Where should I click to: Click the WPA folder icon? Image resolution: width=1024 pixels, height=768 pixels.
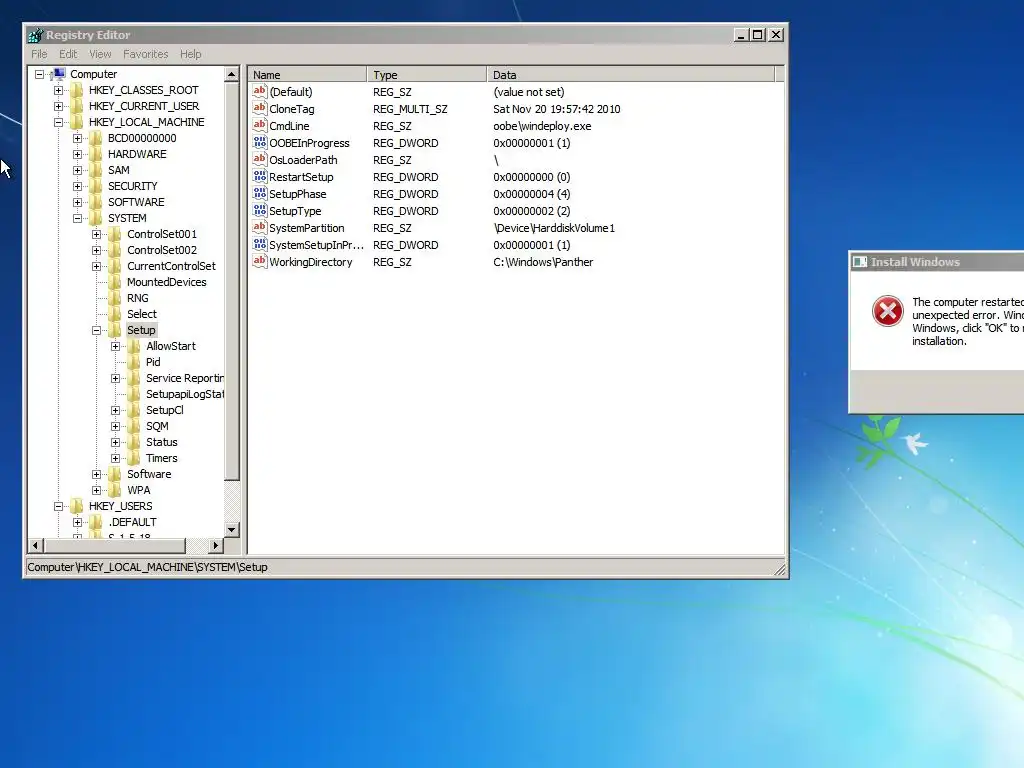pos(115,490)
